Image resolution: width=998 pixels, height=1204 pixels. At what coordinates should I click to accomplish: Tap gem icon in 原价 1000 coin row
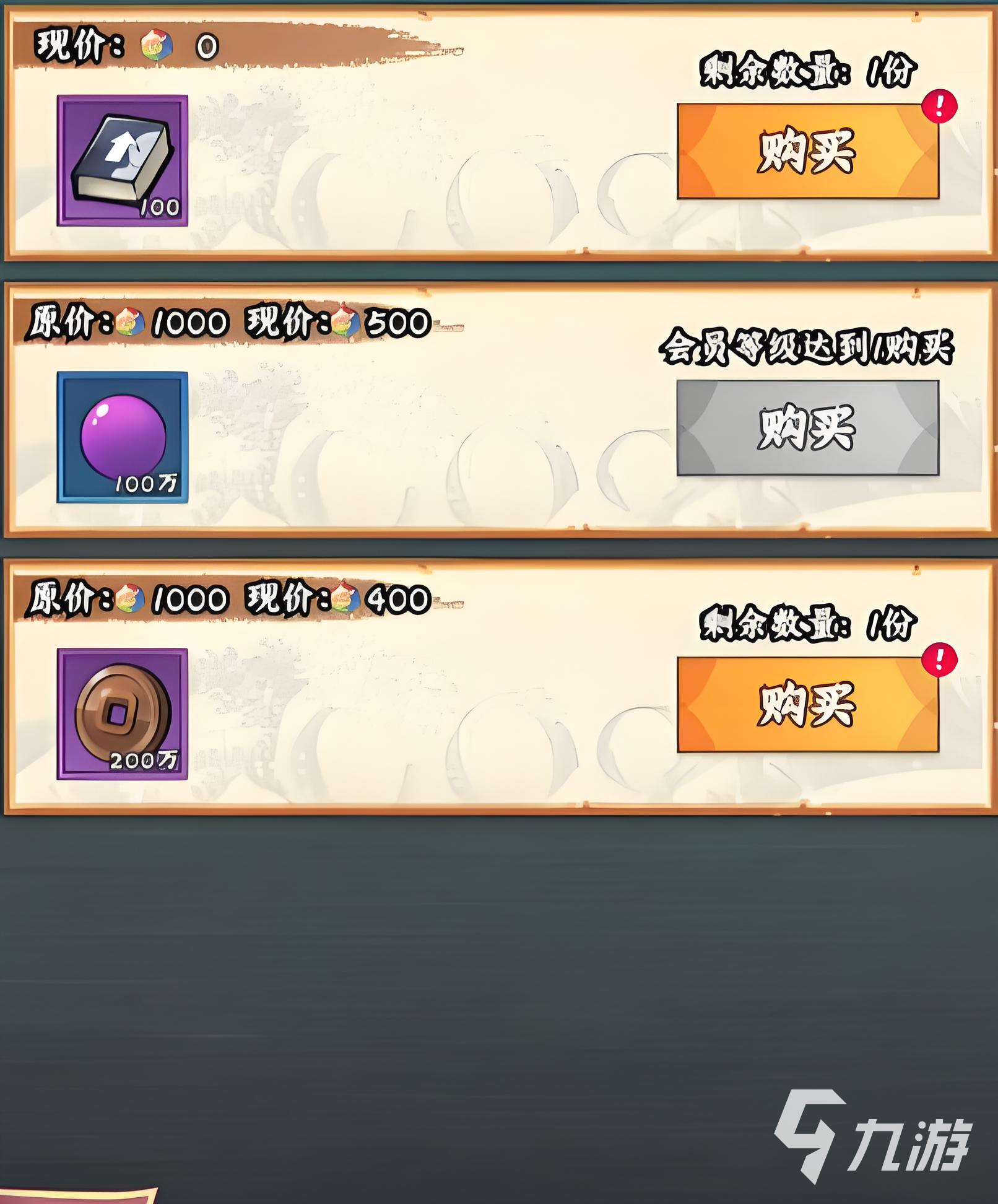pos(130,599)
